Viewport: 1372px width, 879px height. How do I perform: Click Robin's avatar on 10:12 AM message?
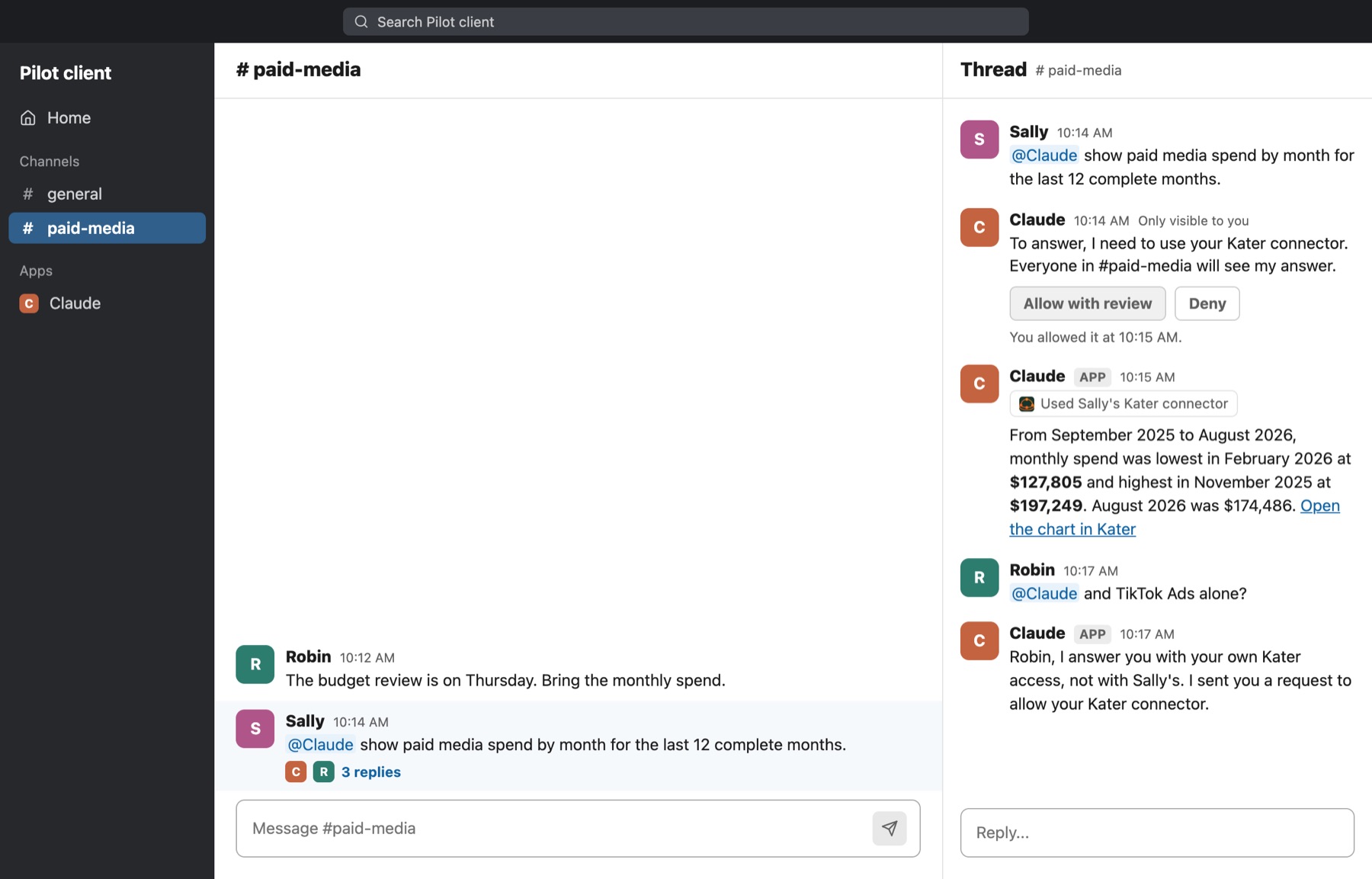click(x=255, y=665)
